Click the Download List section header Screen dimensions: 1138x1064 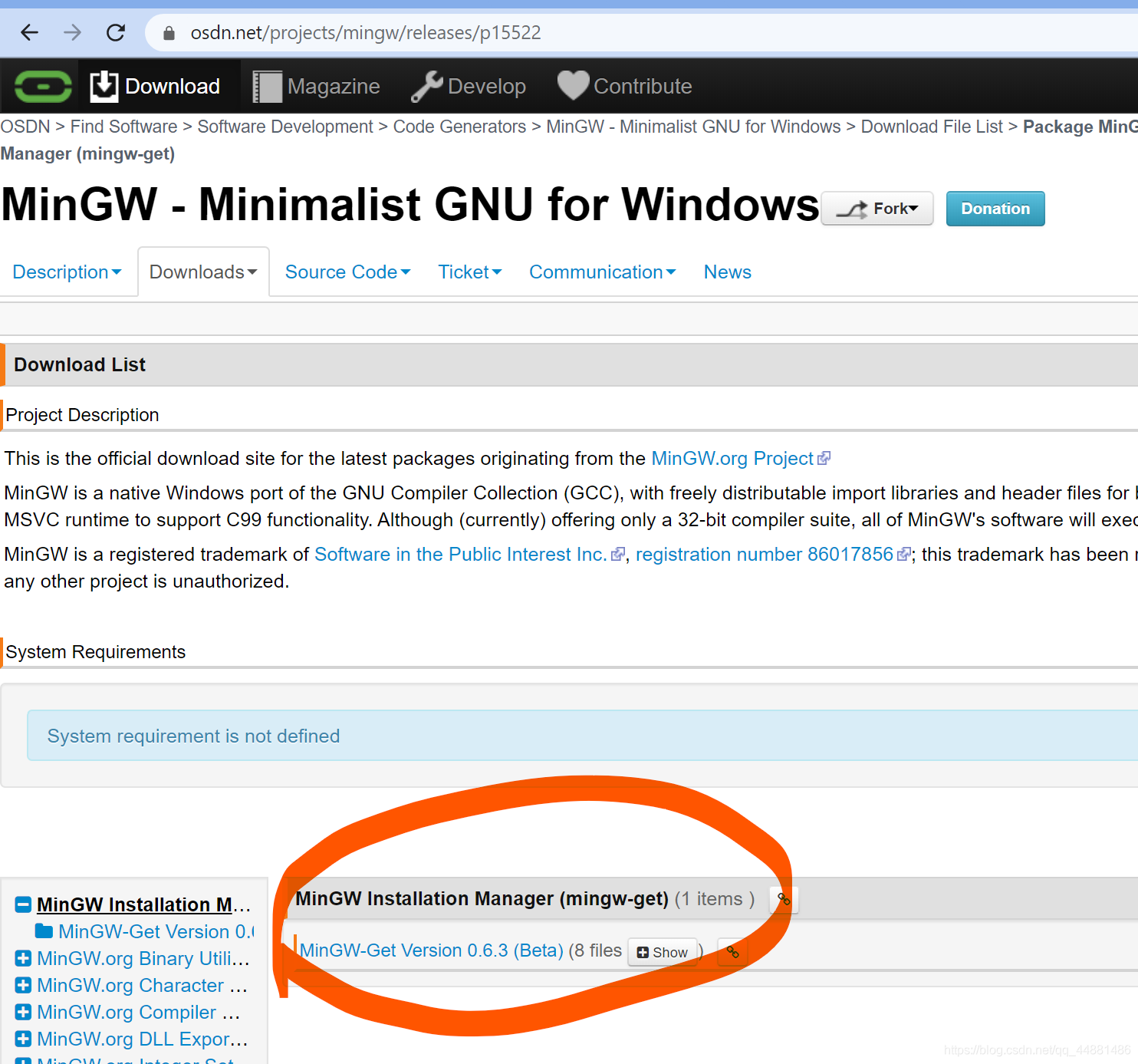click(x=569, y=364)
